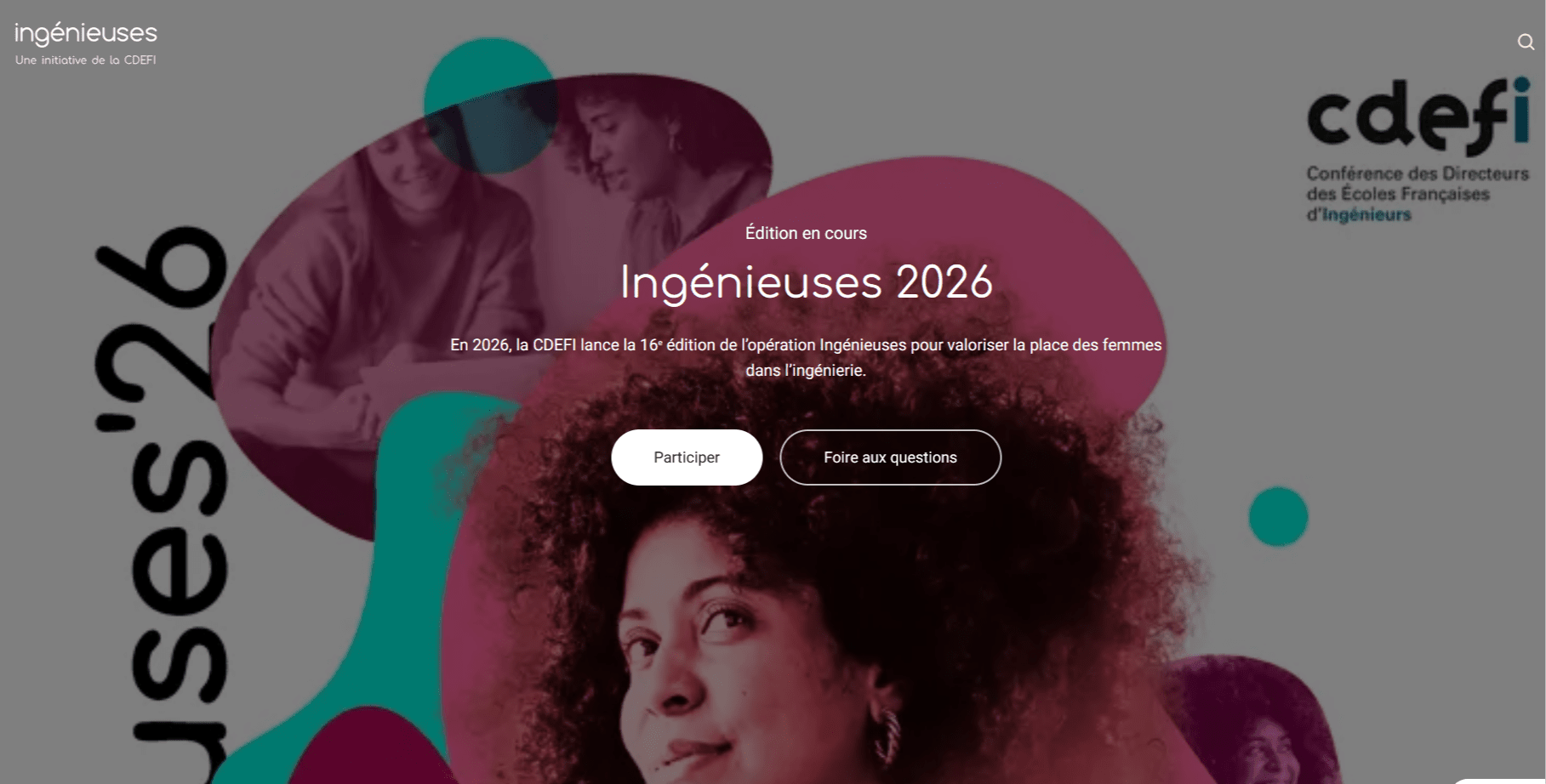Image resolution: width=1546 pixels, height=784 pixels.
Task: Open the search magnifier icon
Action: tap(1526, 42)
